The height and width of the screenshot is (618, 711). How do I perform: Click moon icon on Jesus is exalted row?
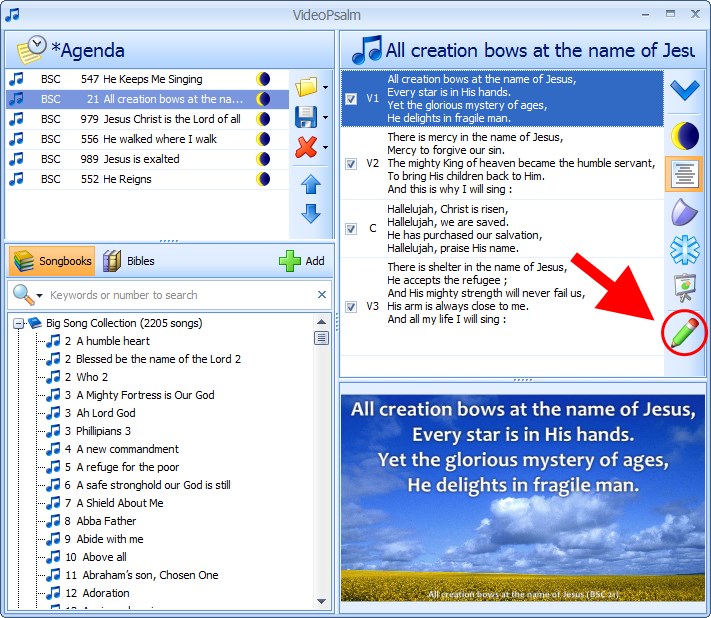(263, 159)
